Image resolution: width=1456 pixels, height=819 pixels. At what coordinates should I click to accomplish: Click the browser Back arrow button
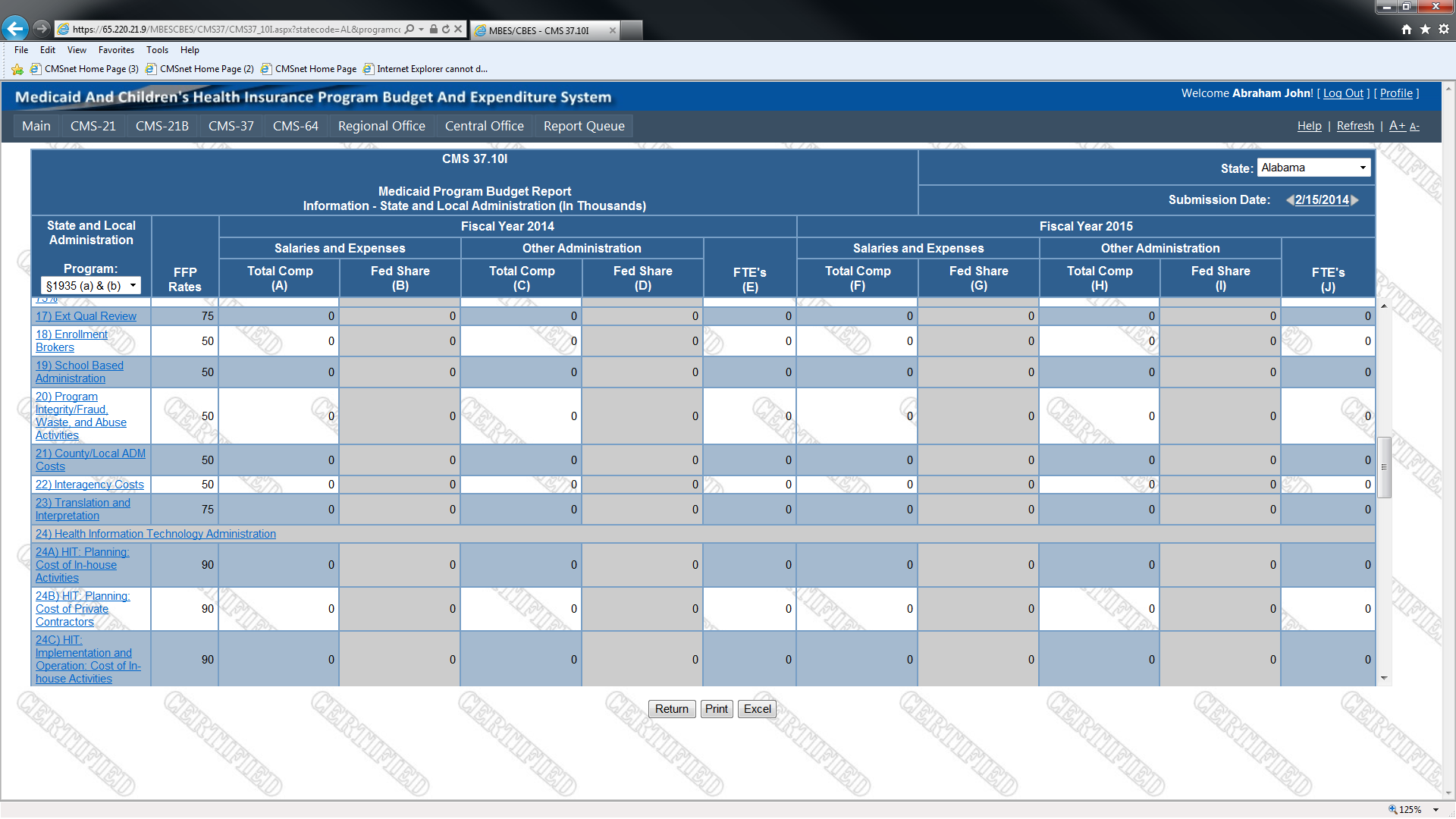tap(15, 29)
